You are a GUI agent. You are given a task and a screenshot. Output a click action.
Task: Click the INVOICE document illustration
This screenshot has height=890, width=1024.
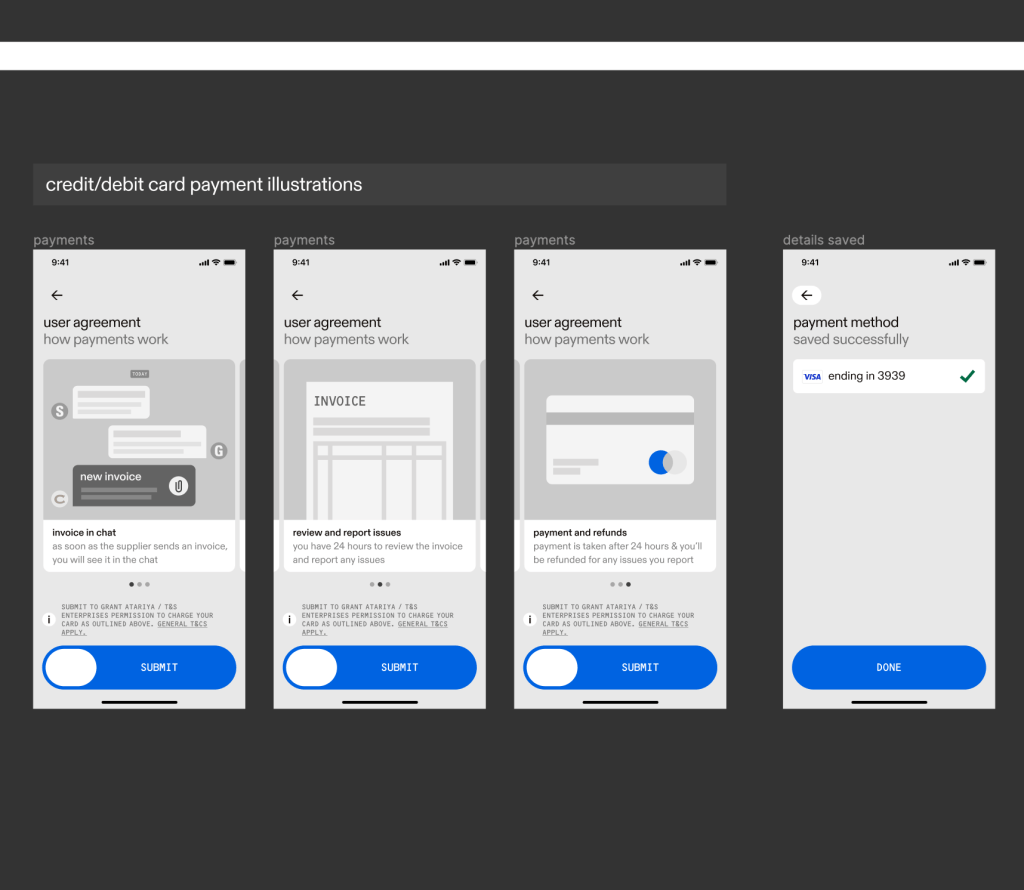click(x=379, y=450)
